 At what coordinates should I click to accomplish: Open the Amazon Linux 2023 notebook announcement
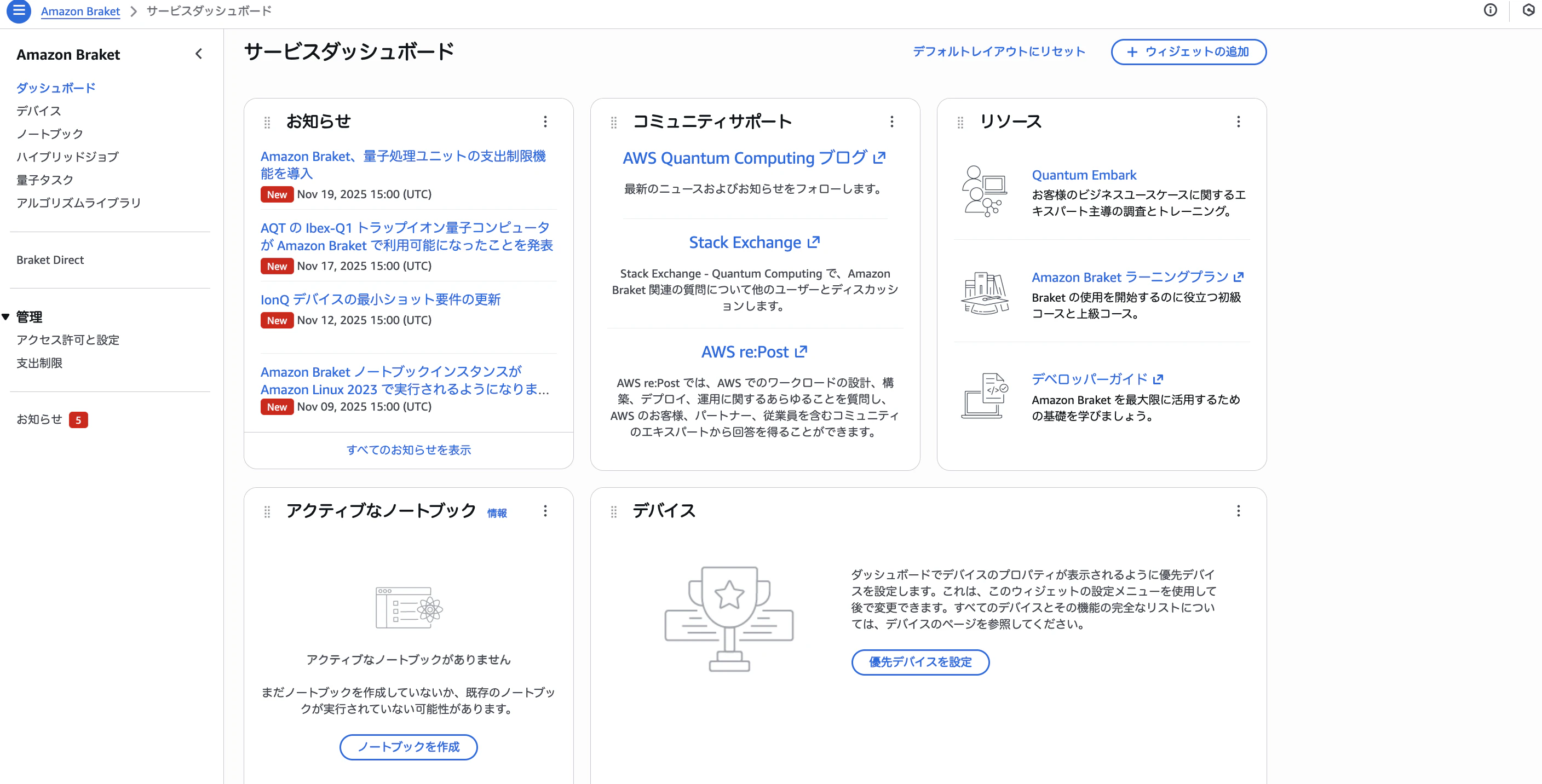(x=405, y=381)
